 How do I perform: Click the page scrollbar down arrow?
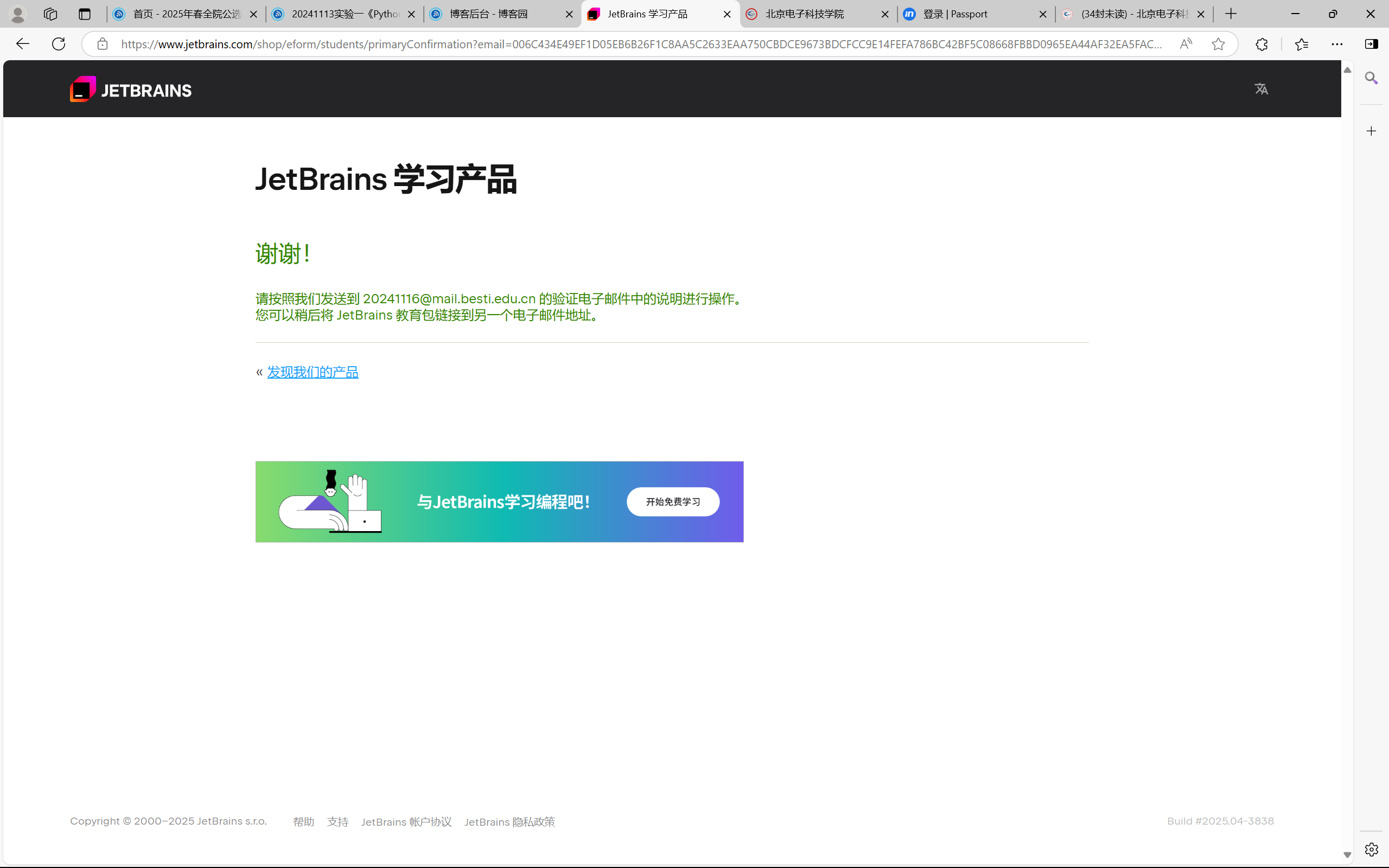[1347, 855]
